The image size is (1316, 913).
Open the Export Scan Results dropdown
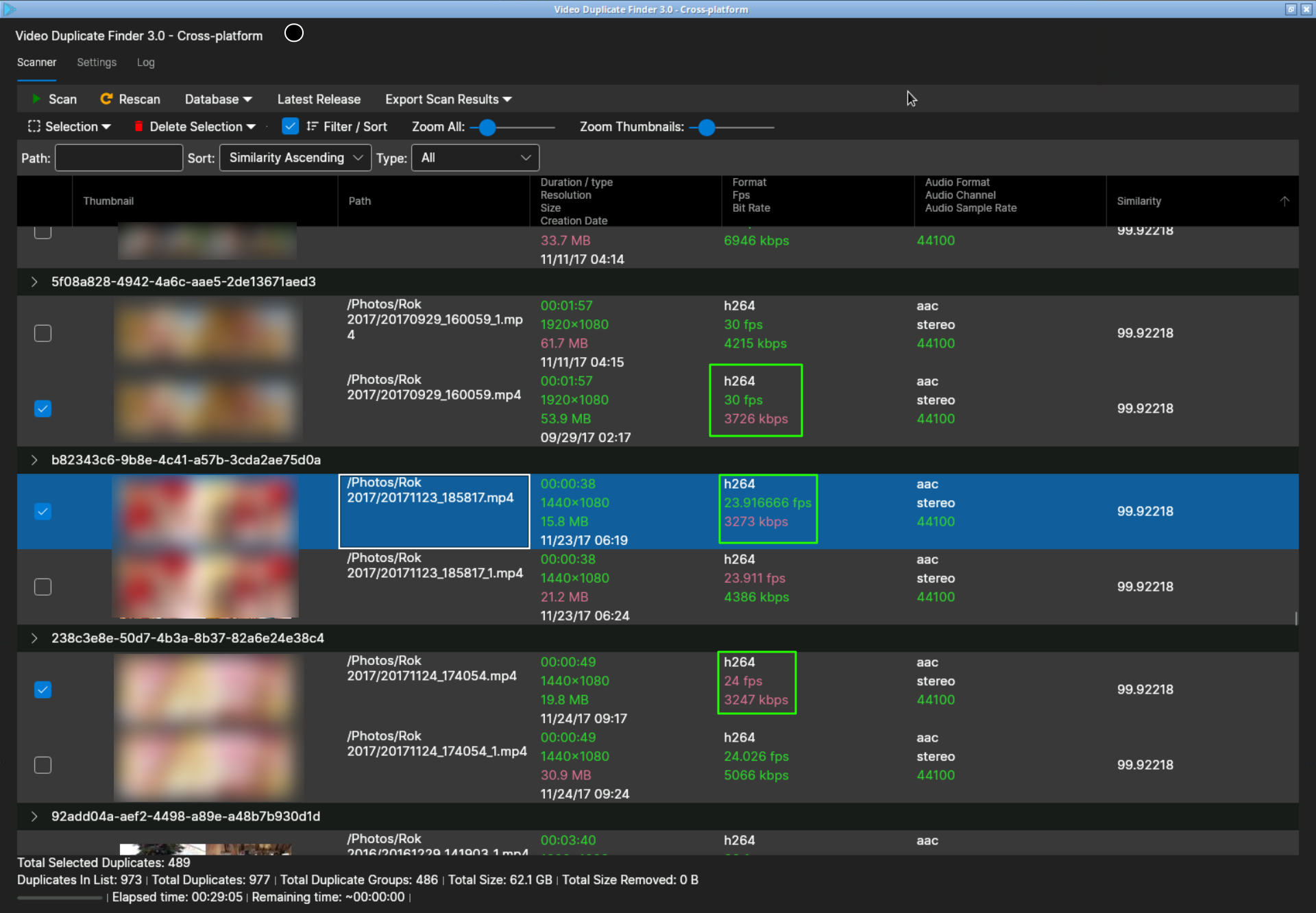point(448,99)
